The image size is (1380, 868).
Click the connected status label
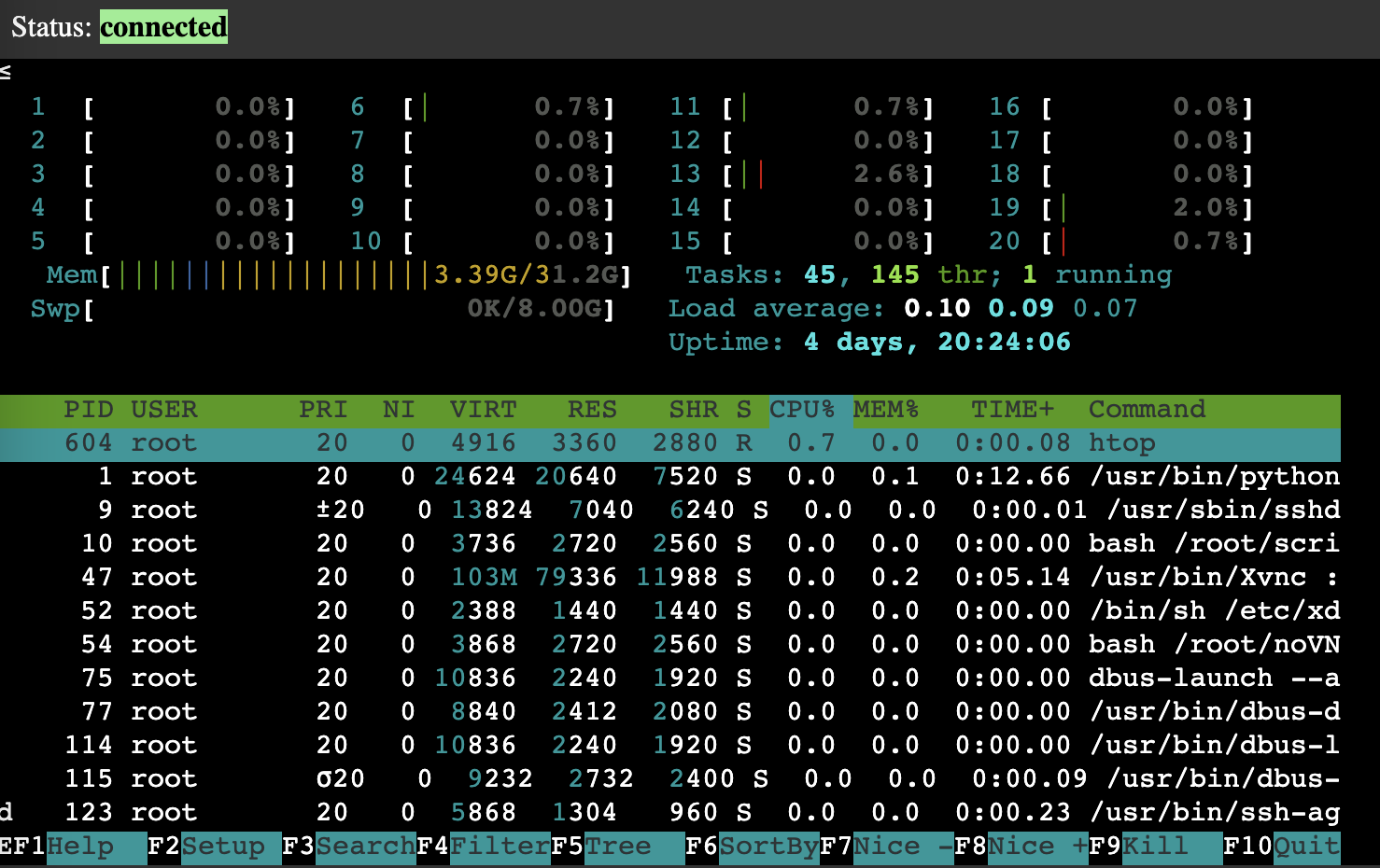click(163, 27)
